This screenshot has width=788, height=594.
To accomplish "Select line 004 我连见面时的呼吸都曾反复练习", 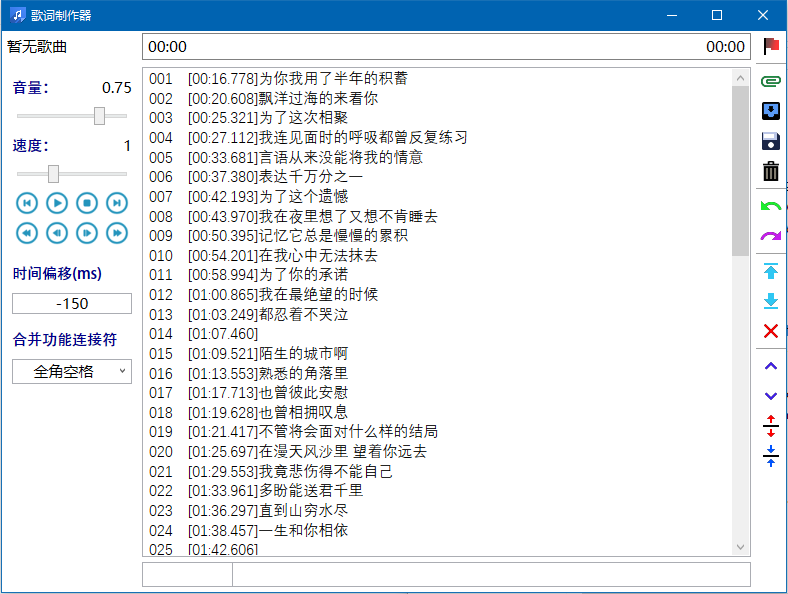I will click(x=437, y=138).
